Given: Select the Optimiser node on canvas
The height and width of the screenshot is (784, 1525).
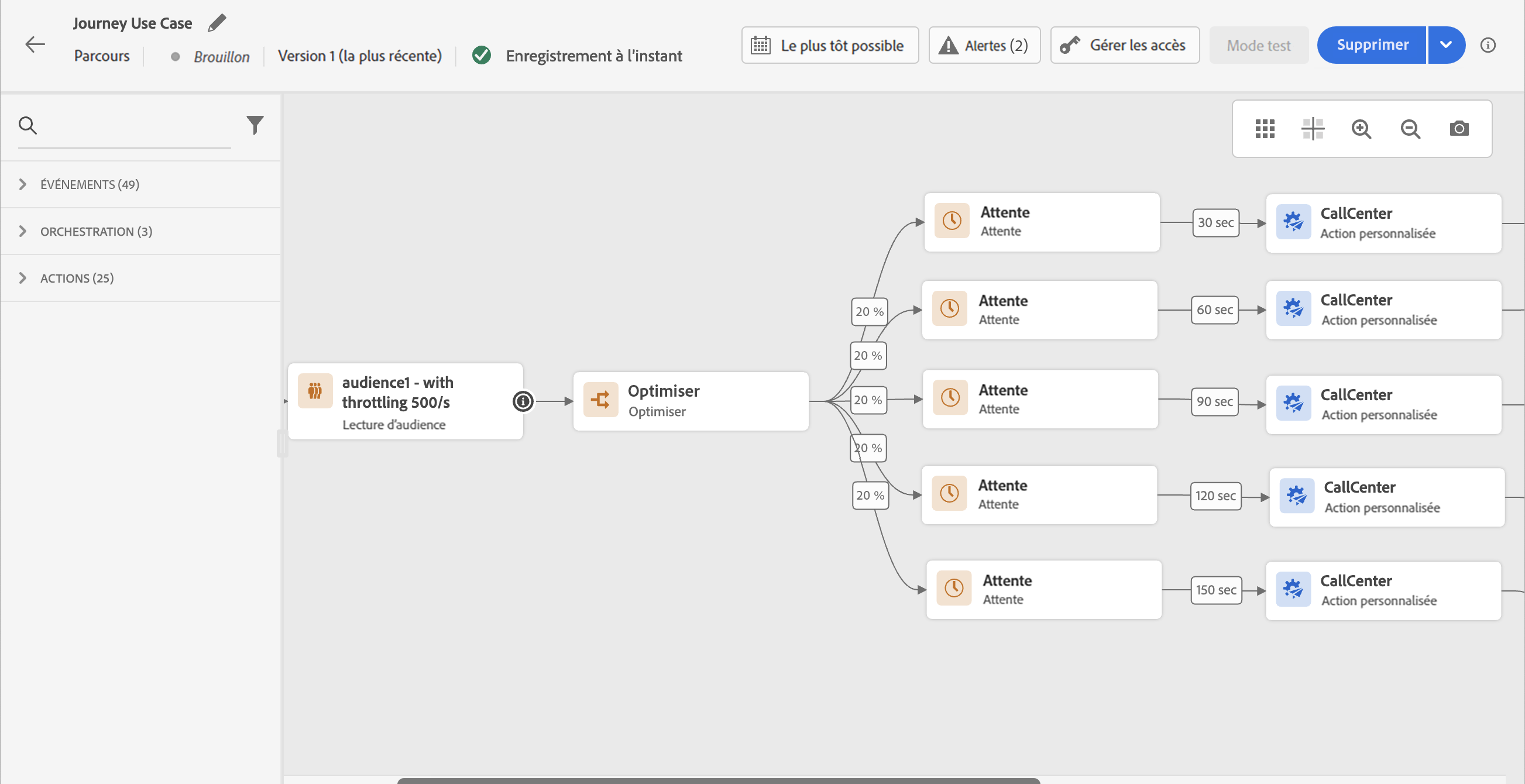Looking at the screenshot, I should tap(691, 401).
